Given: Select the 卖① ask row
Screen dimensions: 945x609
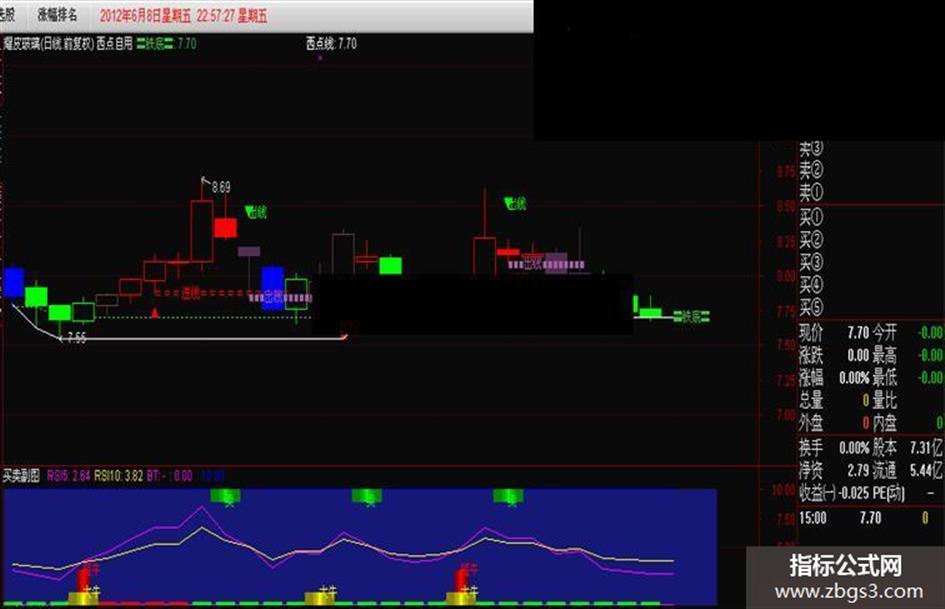Looking at the screenshot, I should point(811,193).
